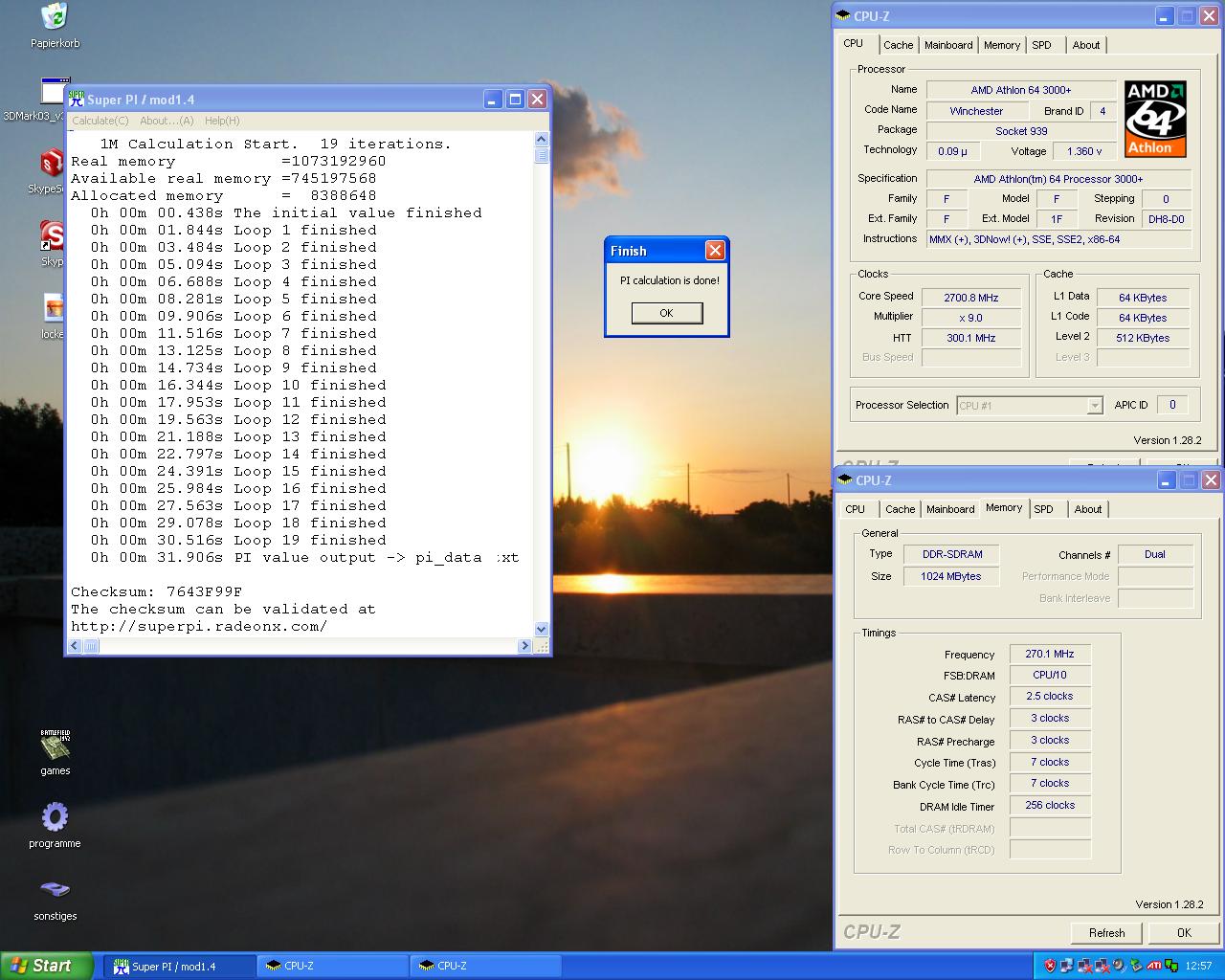
Task: Open the Calculate(C) menu
Action: pos(100,121)
